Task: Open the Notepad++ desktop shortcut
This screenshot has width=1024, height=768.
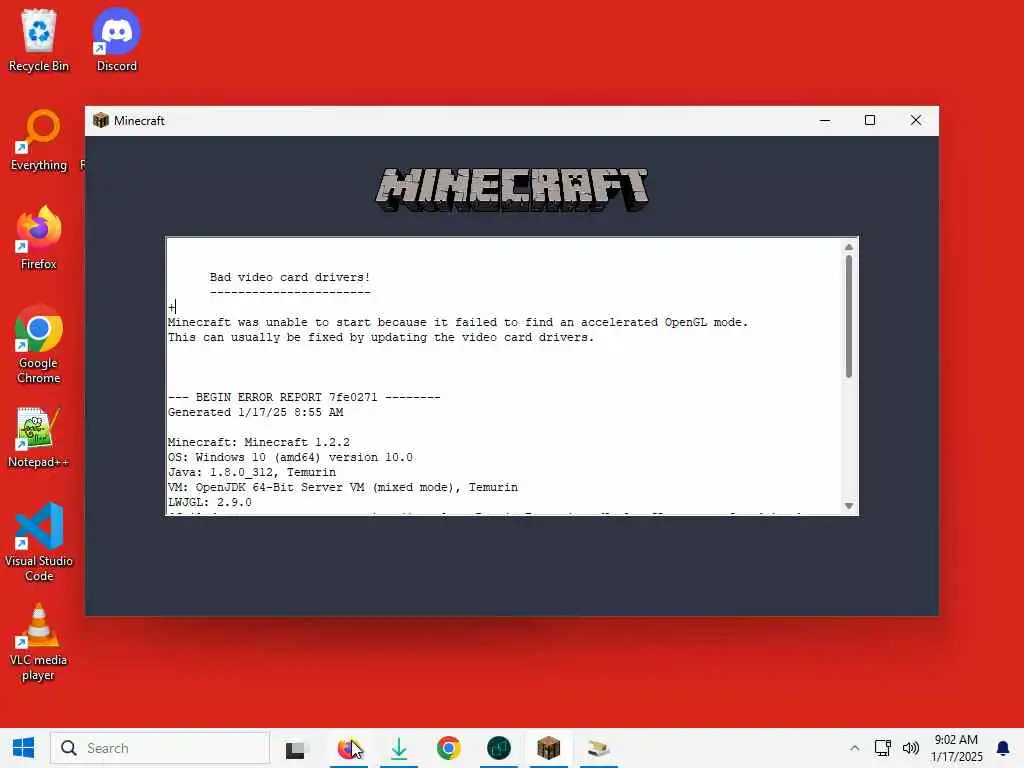Action: click(39, 438)
